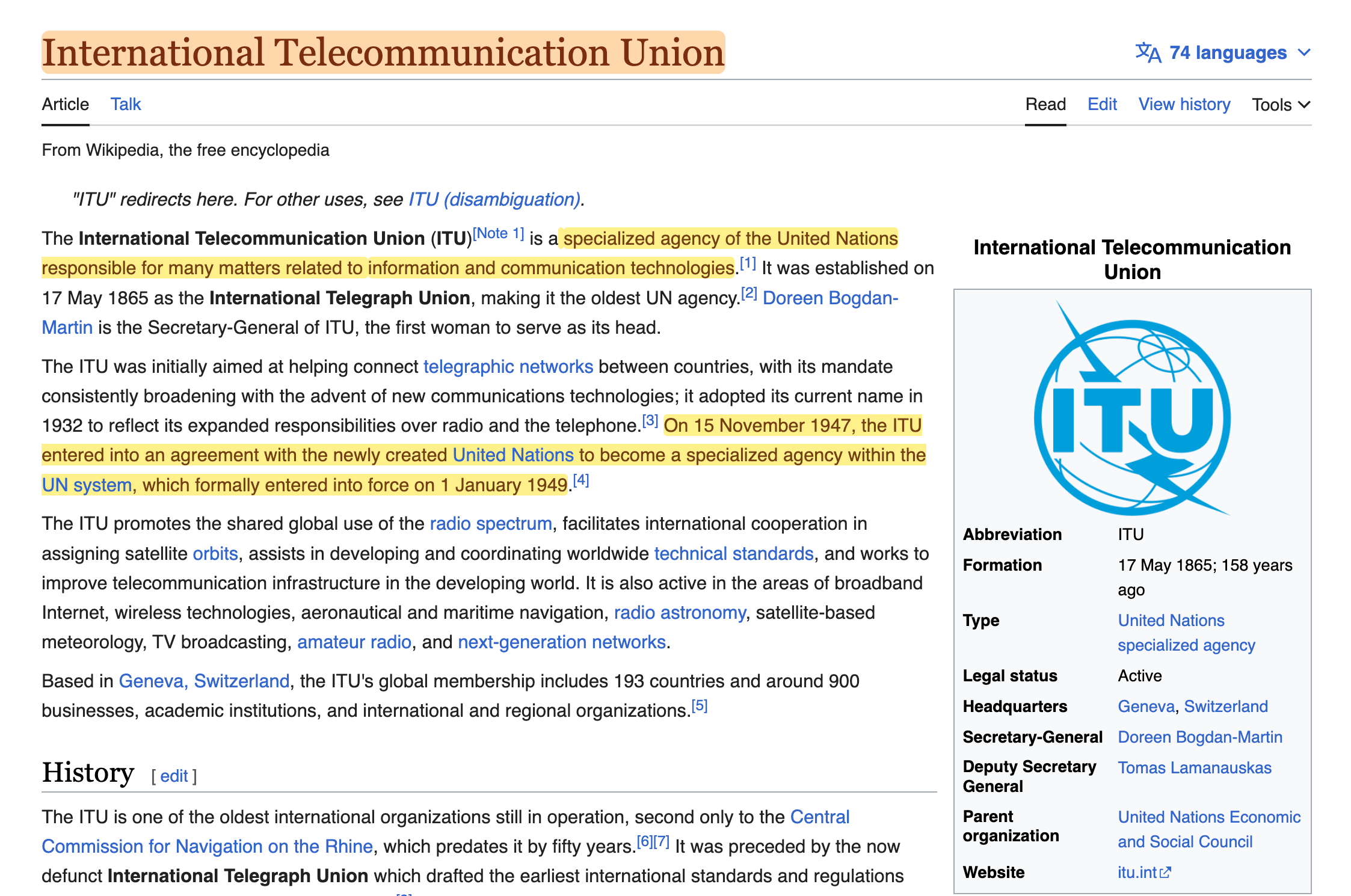Click the 'From Wikipedia, the free encyclopedia' text
Viewport: 1351px width, 896px height.
(x=185, y=150)
